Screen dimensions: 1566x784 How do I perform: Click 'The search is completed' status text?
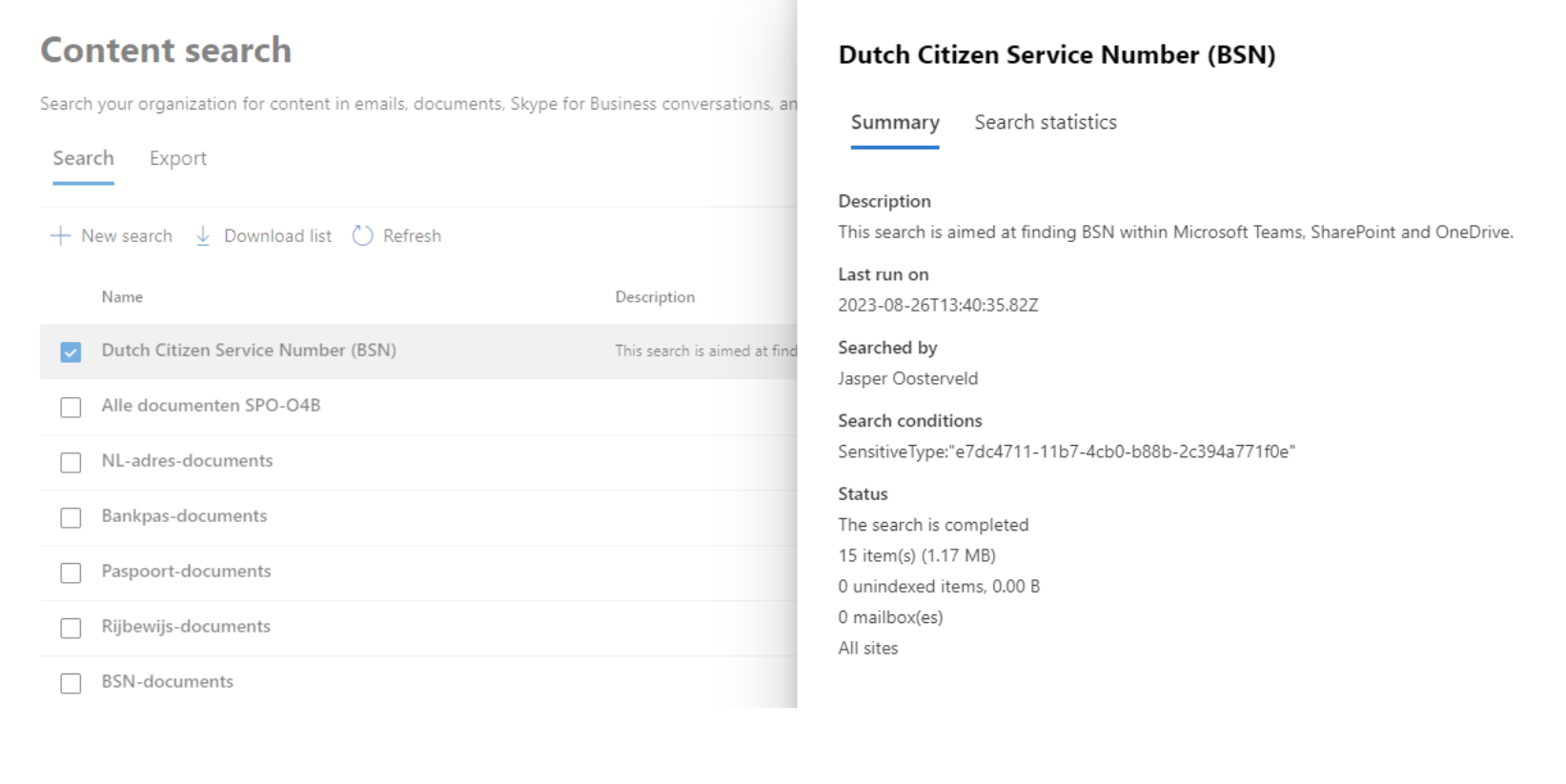tap(933, 525)
